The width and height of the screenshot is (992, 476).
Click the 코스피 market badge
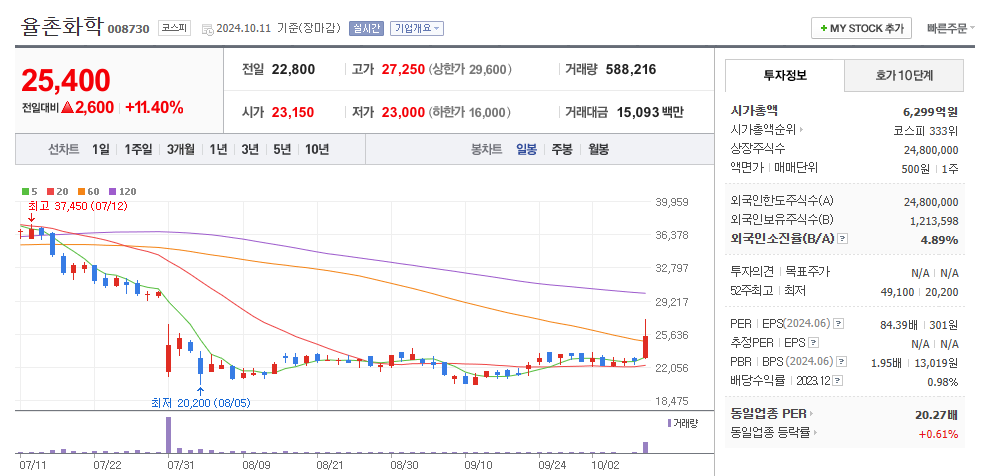point(174,28)
